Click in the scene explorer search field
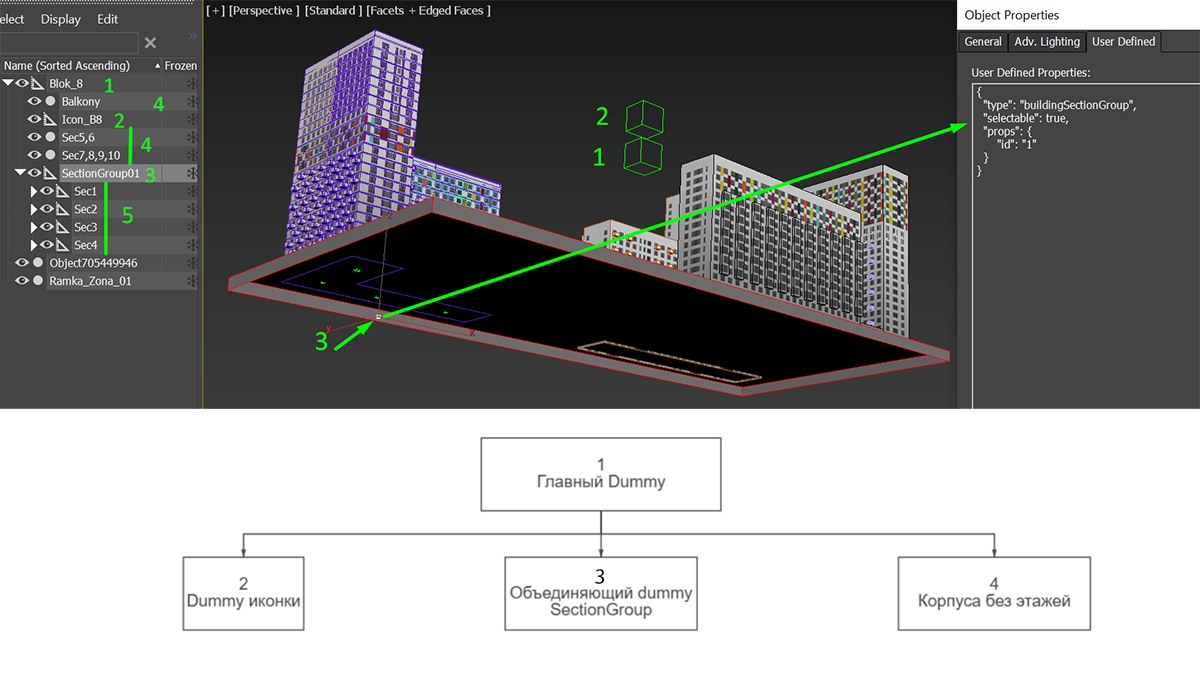The height and width of the screenshot is (673, 1200). click(x=68, y=43)
